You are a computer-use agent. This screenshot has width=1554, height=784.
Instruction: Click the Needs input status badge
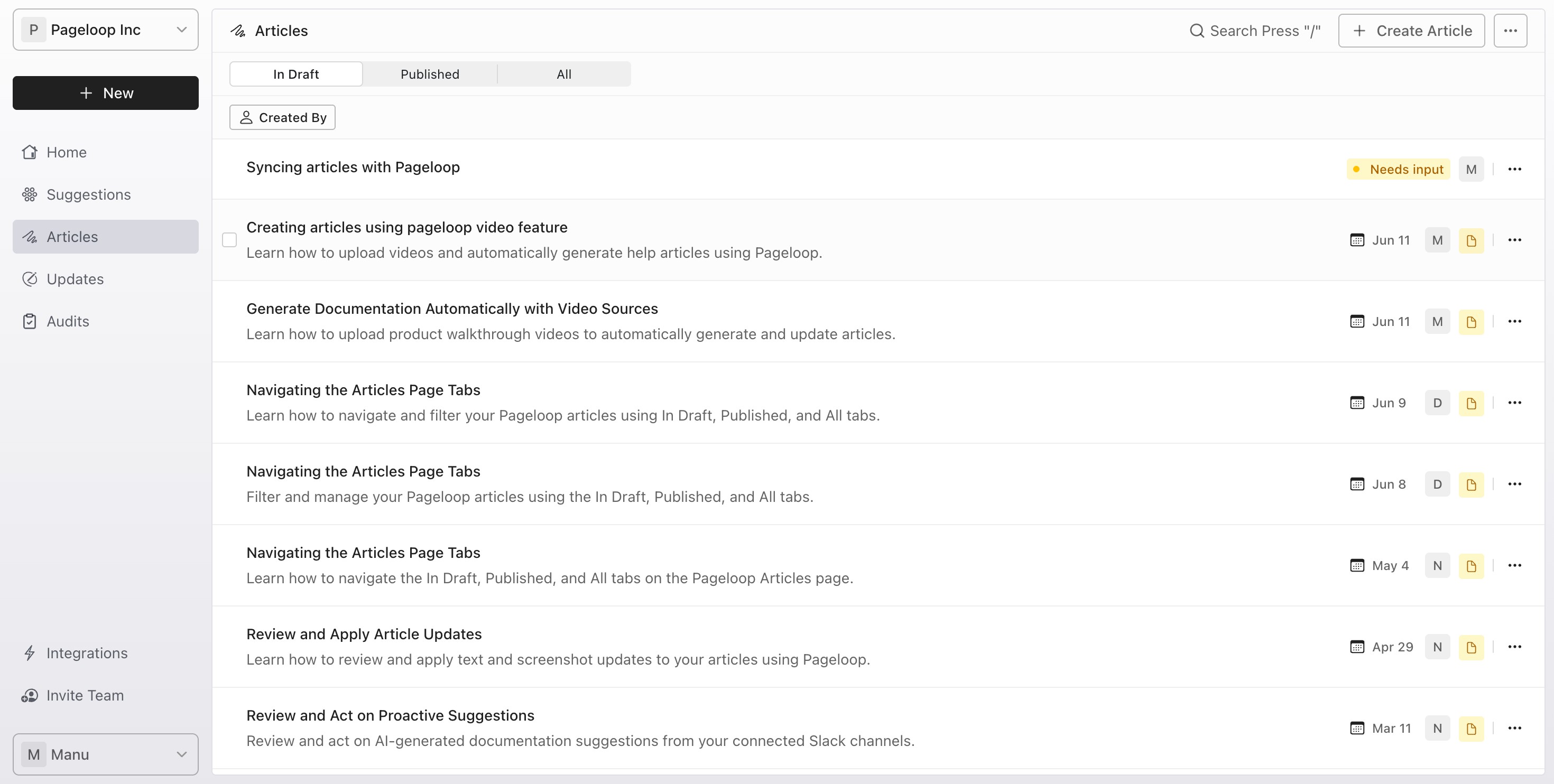pyautogui.click(x=1399, y=169)
